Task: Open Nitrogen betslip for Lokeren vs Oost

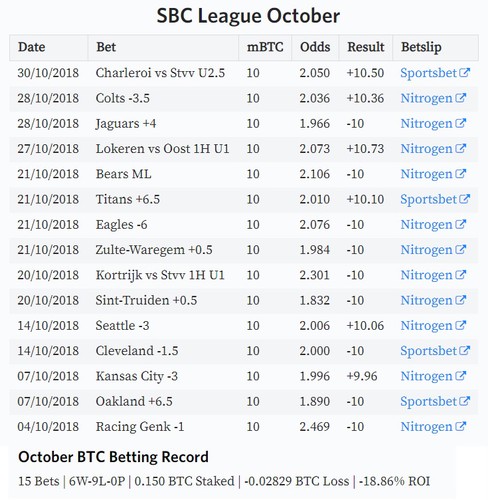Action: (x=426, y=149)
